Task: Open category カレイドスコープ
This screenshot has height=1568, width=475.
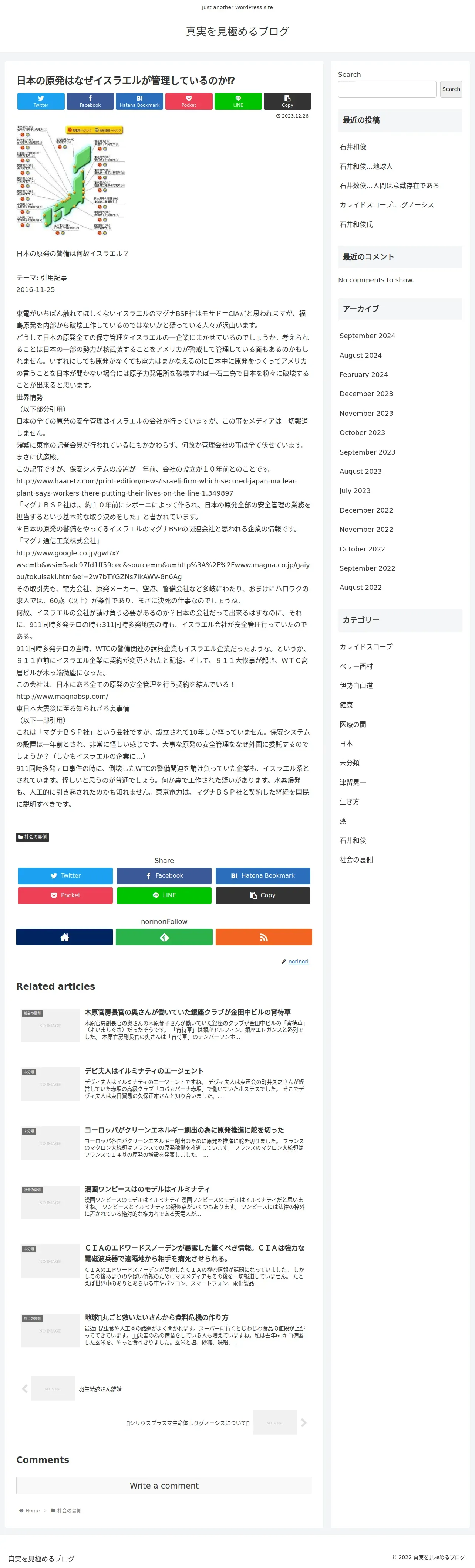Action: pyautogui.click(x=366, y=647)
